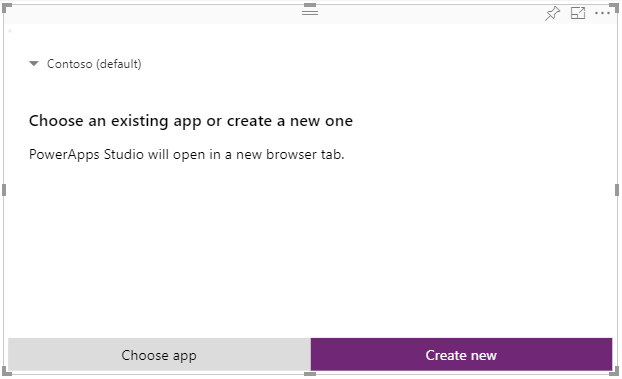The height and width of the screenshot is (379, 622).
Task: Grab the visual header drag handle
Action: click(x=310, y=13)
